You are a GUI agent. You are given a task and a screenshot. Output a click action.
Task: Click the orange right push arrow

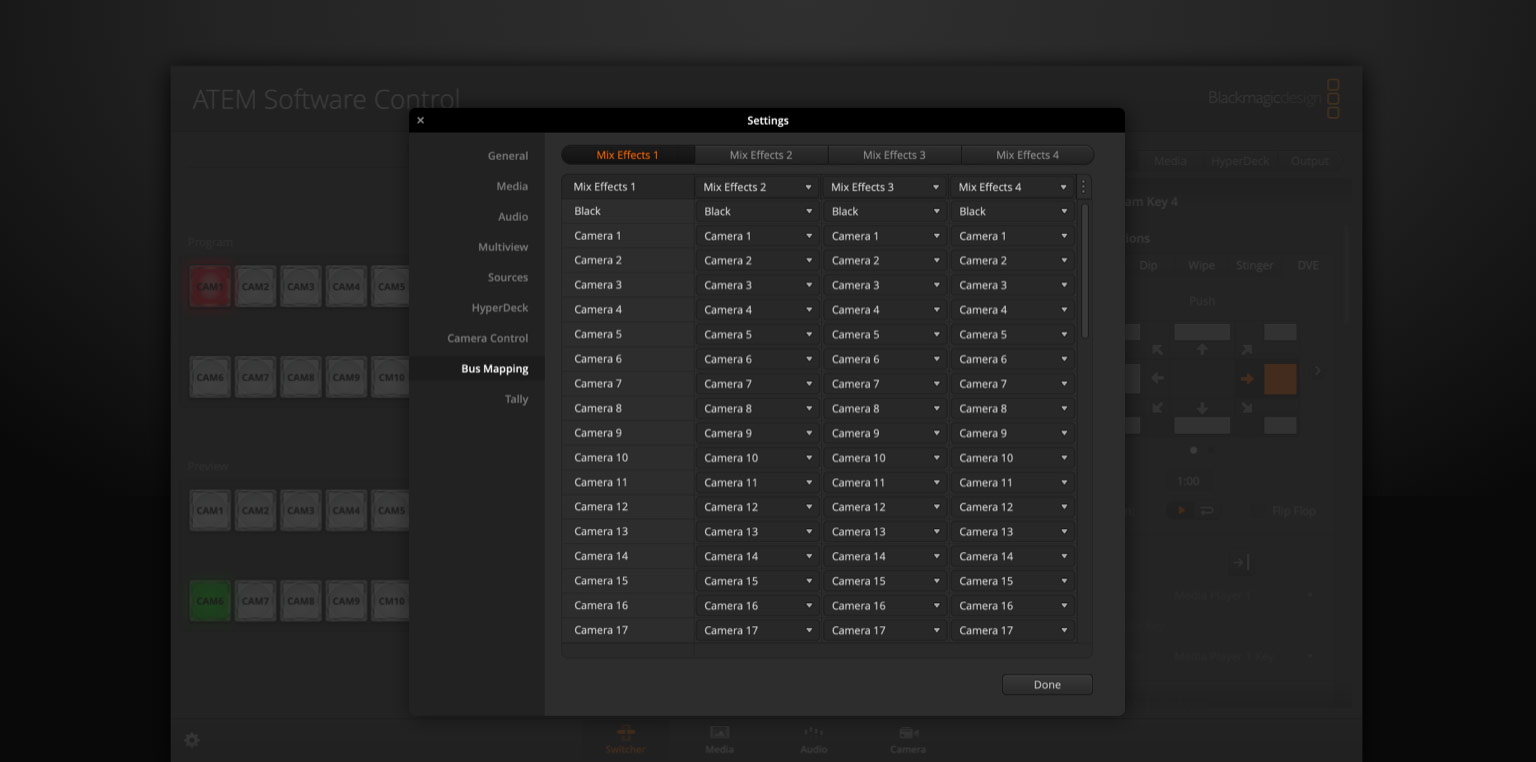tap(1247, 379)
